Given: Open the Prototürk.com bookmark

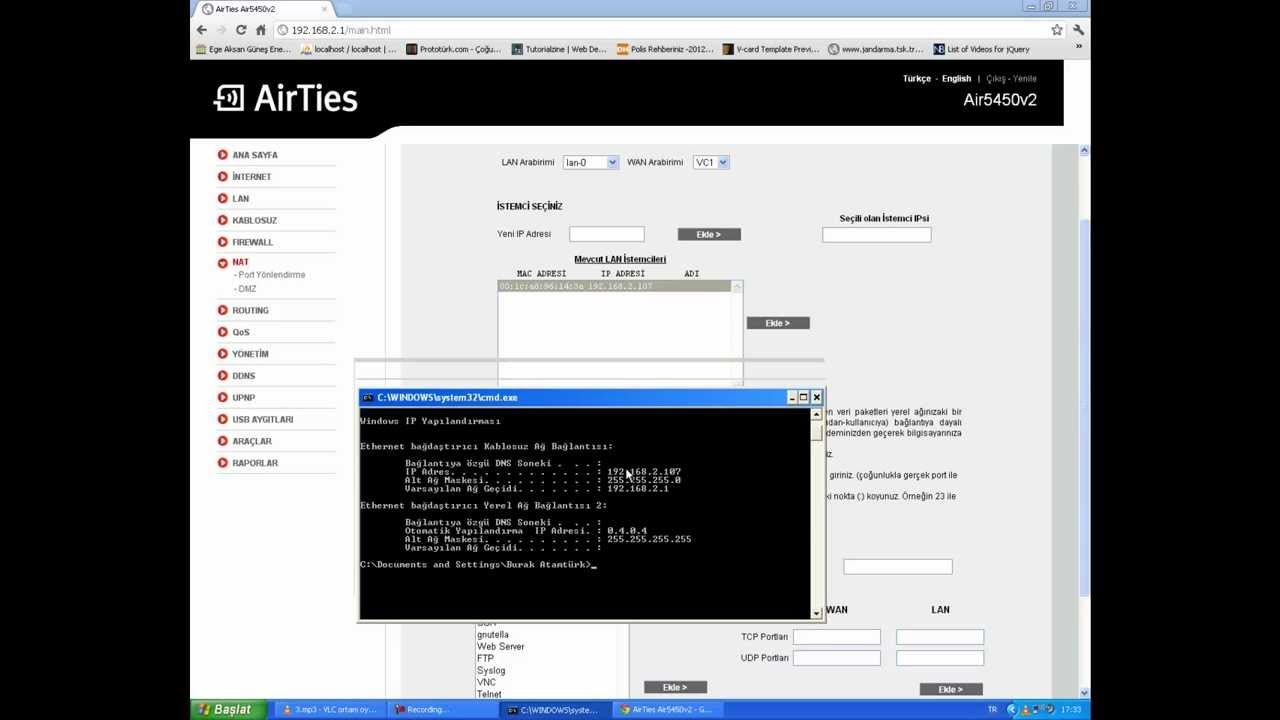Looking at the screenshot, I should [x=453, y=49].
